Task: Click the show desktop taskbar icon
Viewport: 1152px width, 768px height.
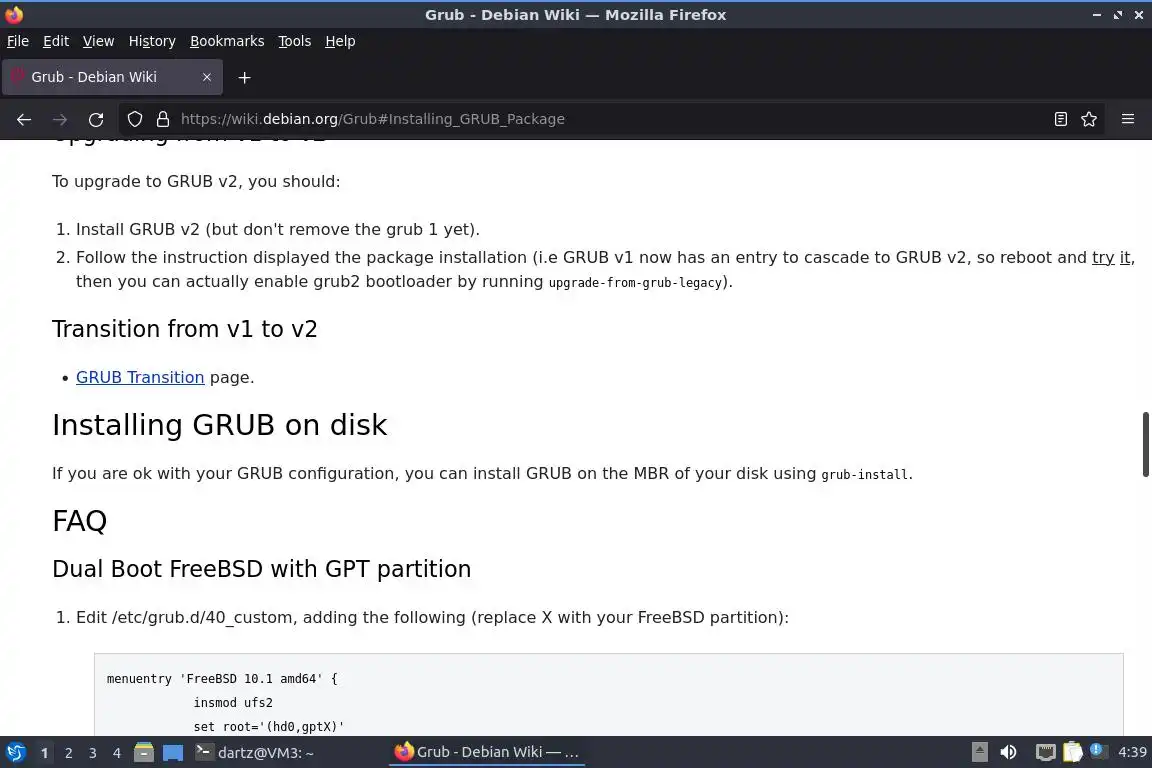Action: point(173,753)
